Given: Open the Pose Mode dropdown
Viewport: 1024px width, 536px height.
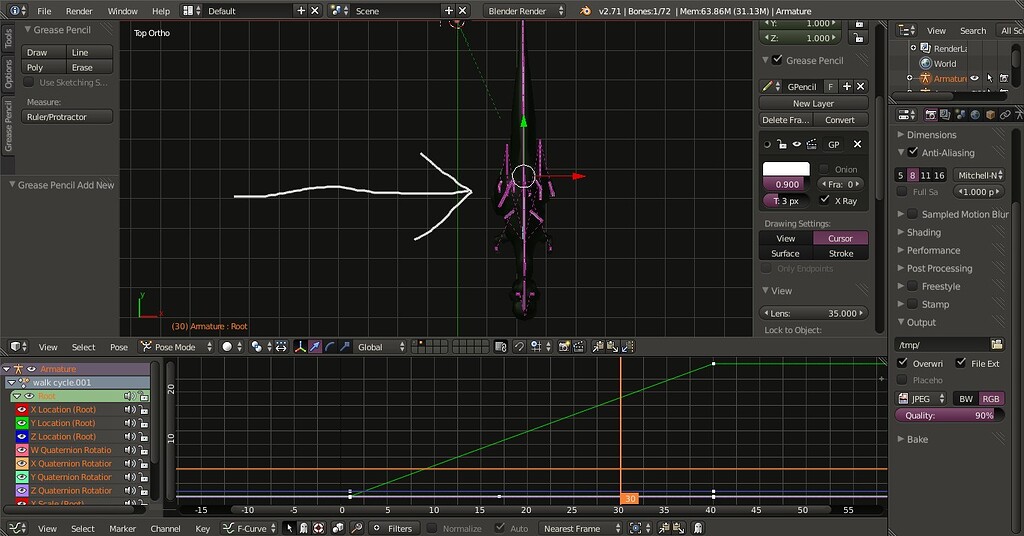Looking at the screenshot, I should (x=177, y=347).
